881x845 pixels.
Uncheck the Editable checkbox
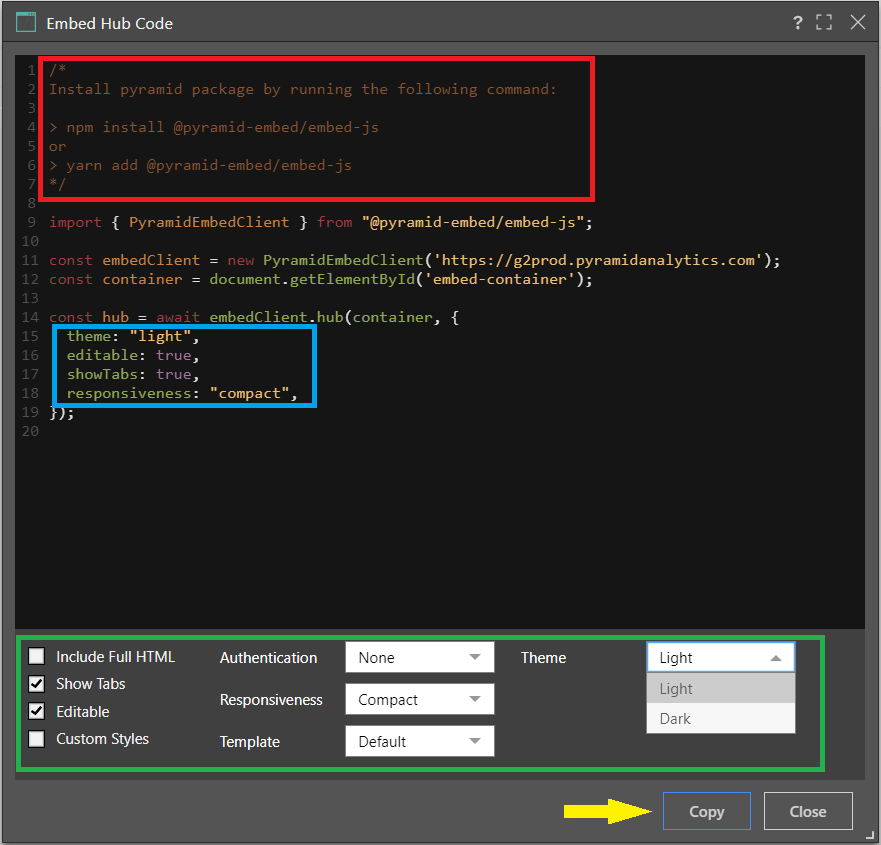37,711
